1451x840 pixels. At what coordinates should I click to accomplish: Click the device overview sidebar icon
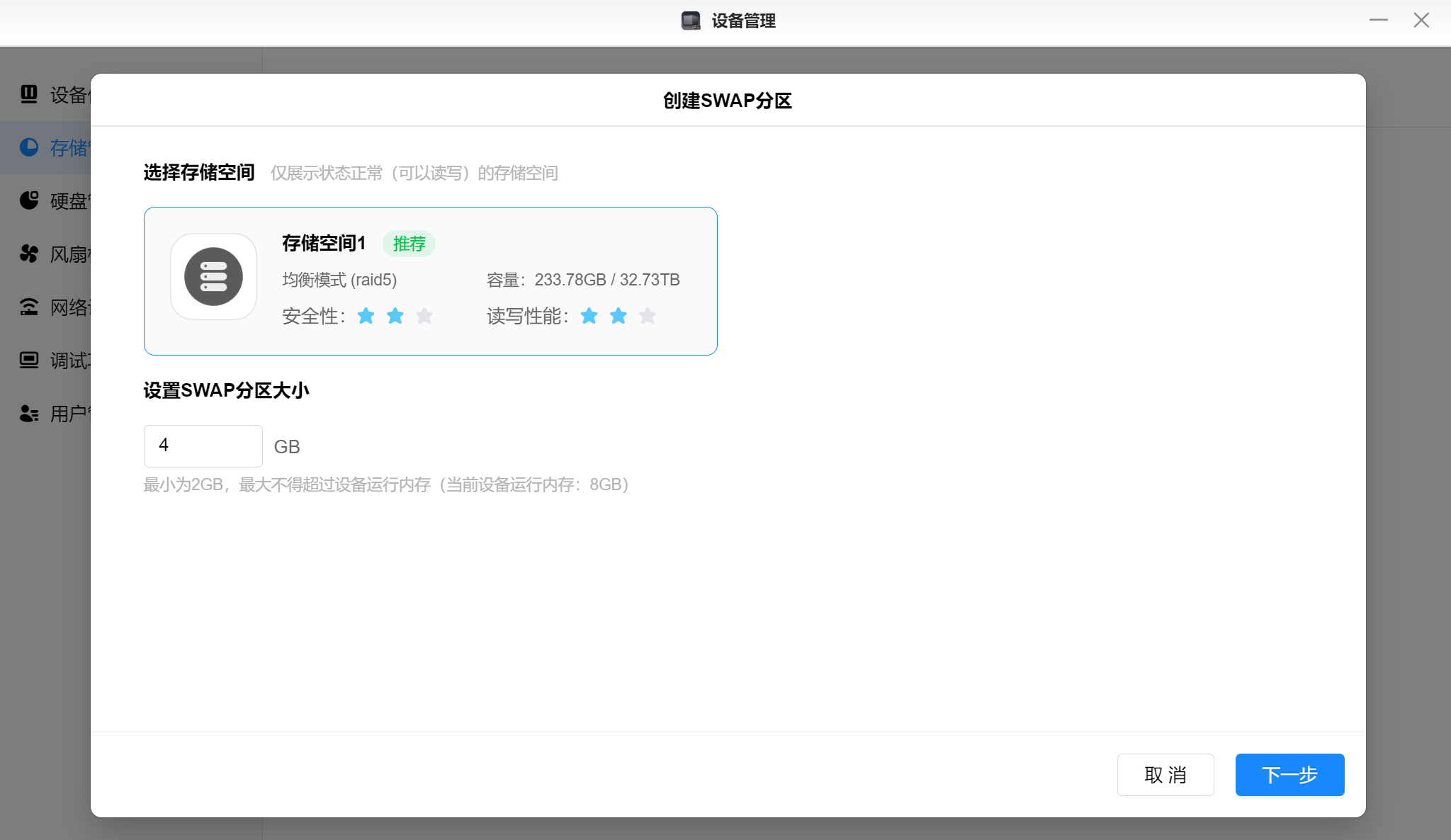coord(29,94)
